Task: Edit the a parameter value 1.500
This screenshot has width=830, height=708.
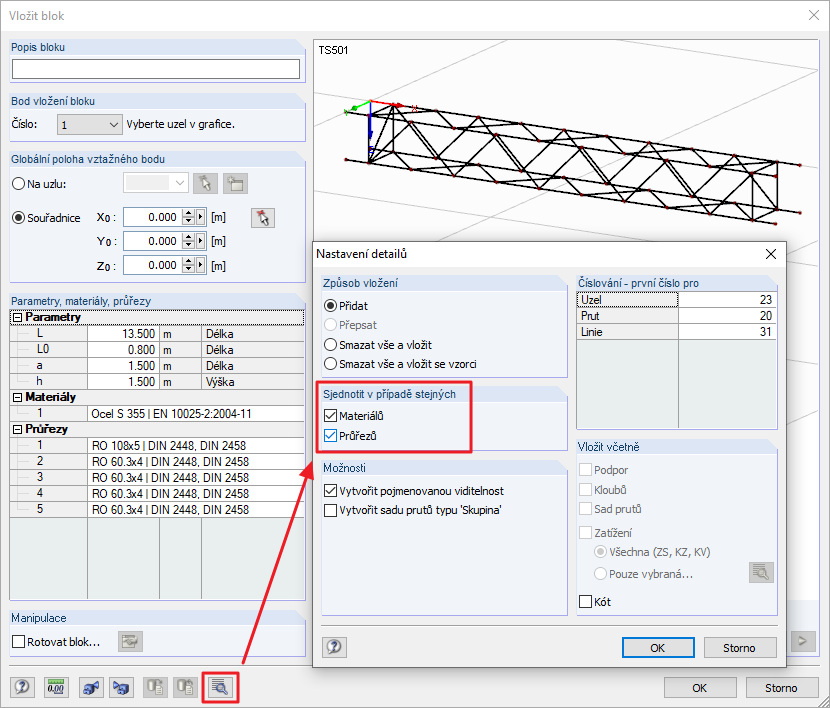Action: (x=123, y=365)
